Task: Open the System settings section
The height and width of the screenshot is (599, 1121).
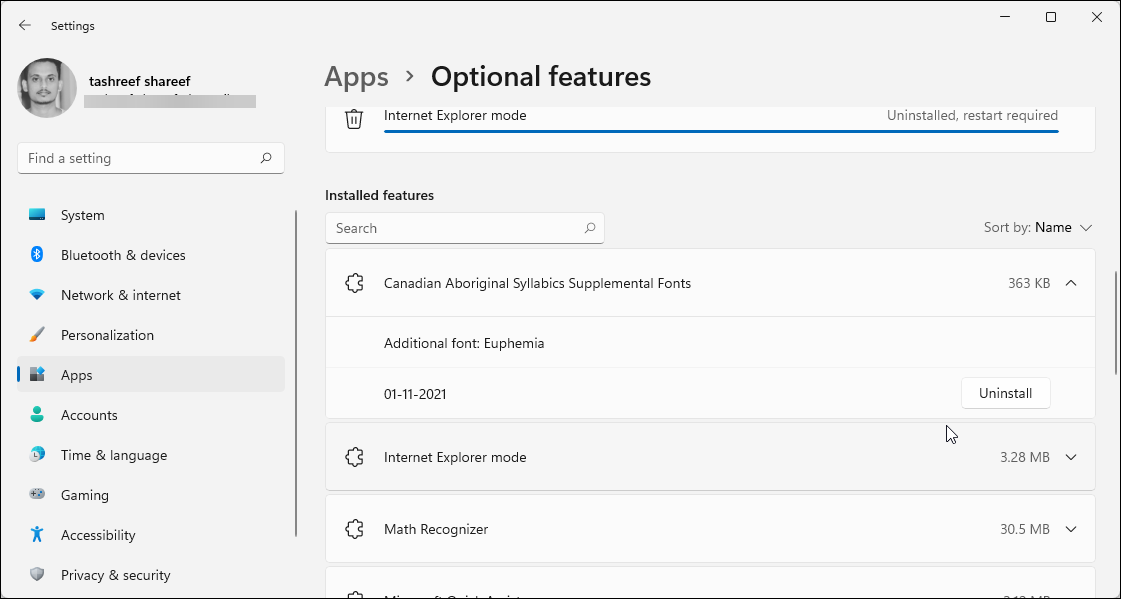Action: click(x=82, y=215)
